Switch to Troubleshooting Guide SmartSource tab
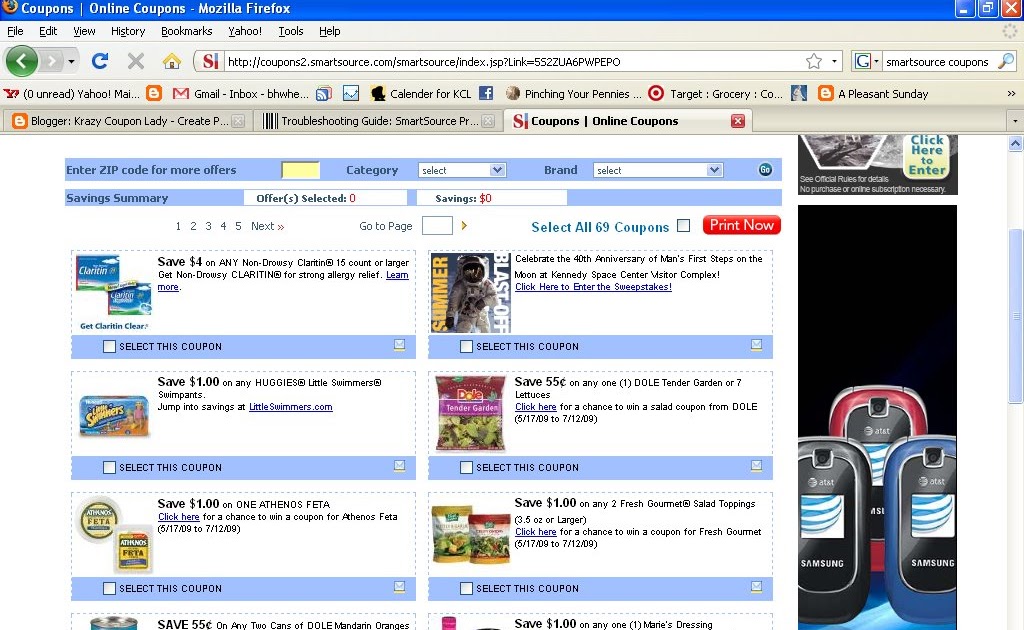This screenshot has width=1024, height=630. pos(378,121)
